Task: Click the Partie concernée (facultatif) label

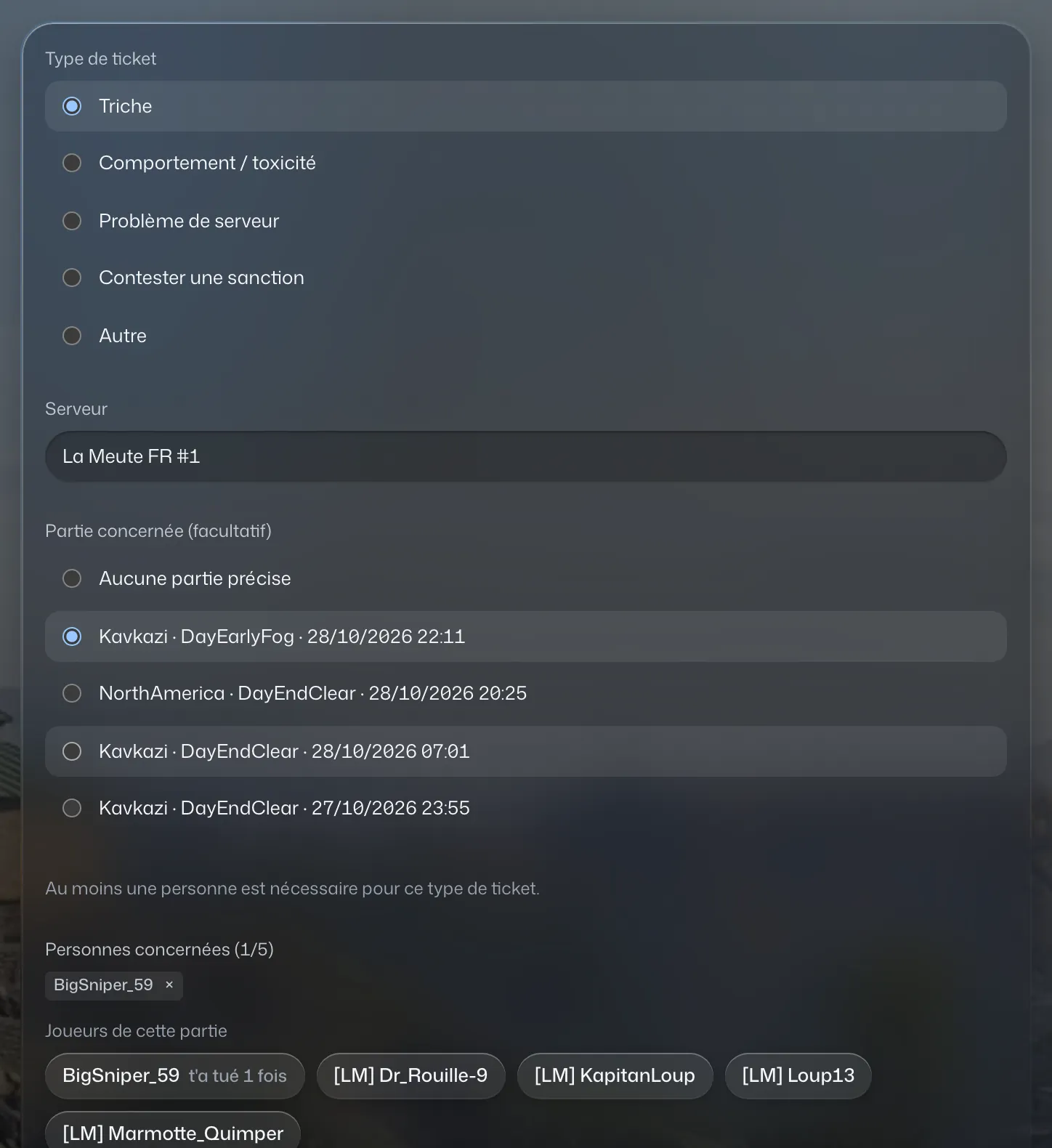Action: tap(158, 531)
